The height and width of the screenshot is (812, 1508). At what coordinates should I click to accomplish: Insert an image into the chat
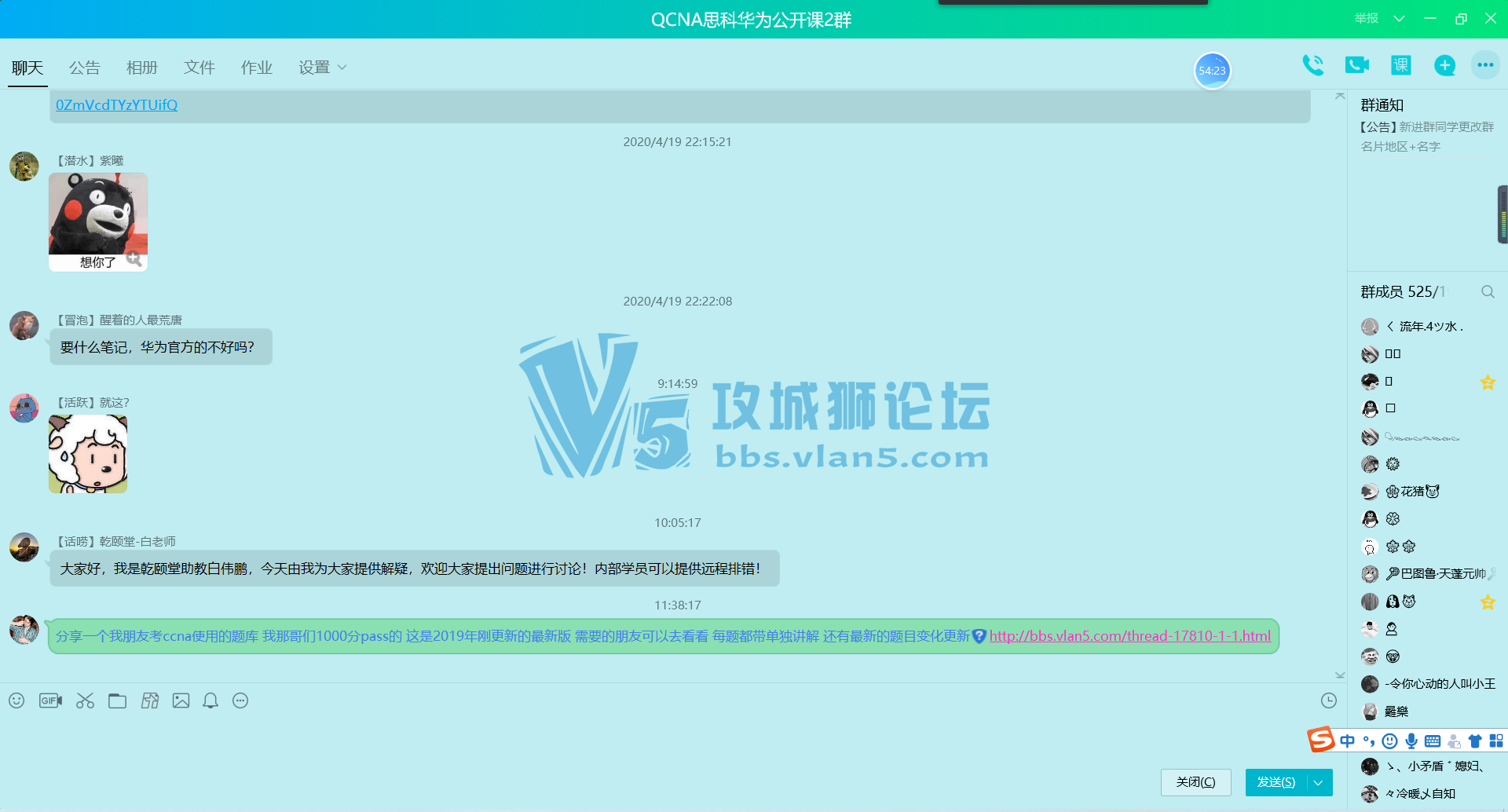pos(181,700)
